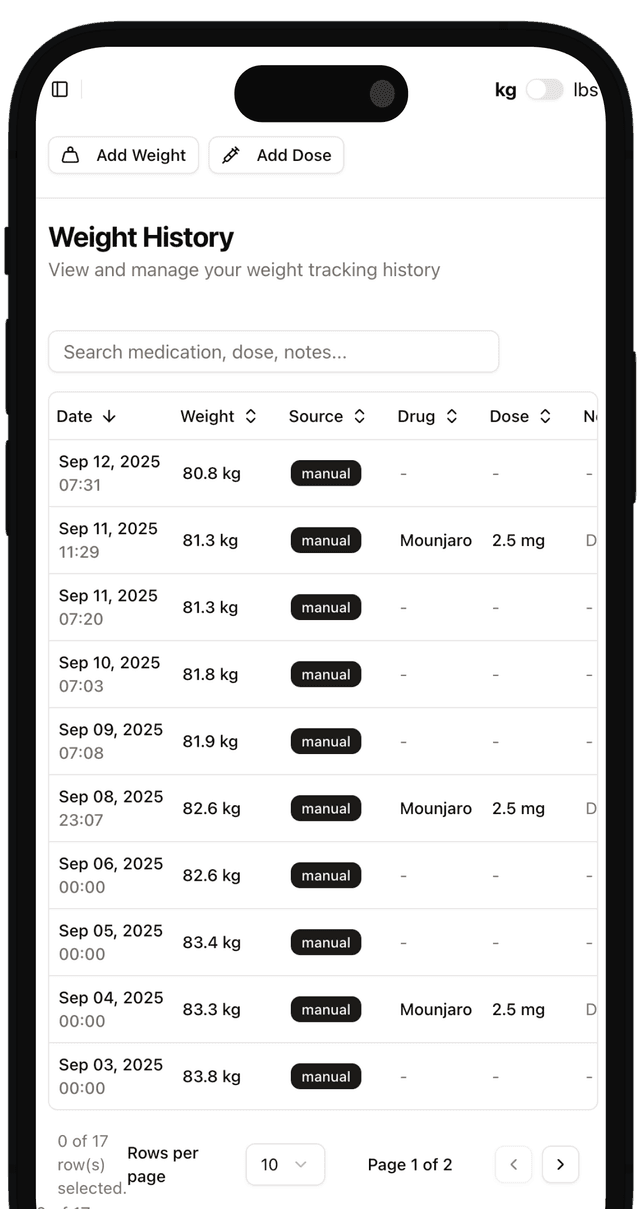The image size is (640, 1209).
Task: Open the Rows per page dropdown
Action: (285, 1164)
